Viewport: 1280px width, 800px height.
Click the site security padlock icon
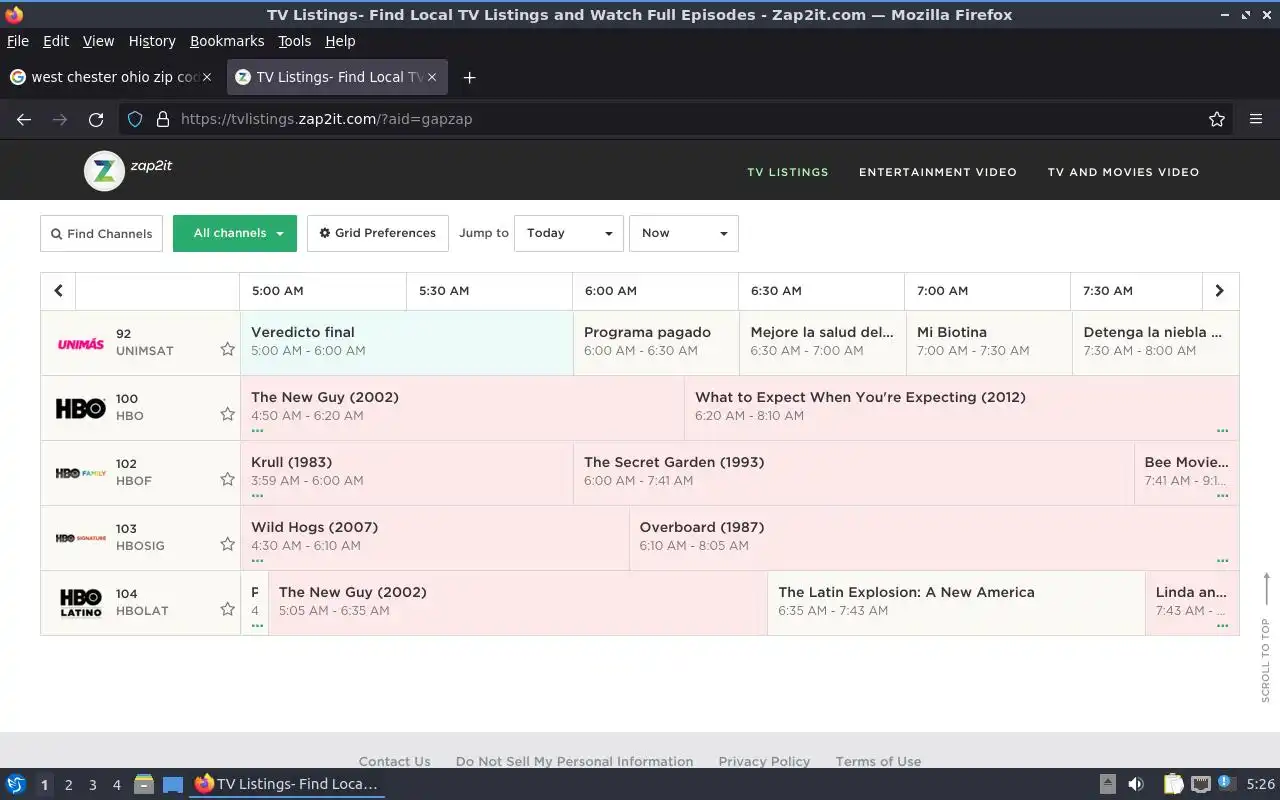[x=163, y=119]
